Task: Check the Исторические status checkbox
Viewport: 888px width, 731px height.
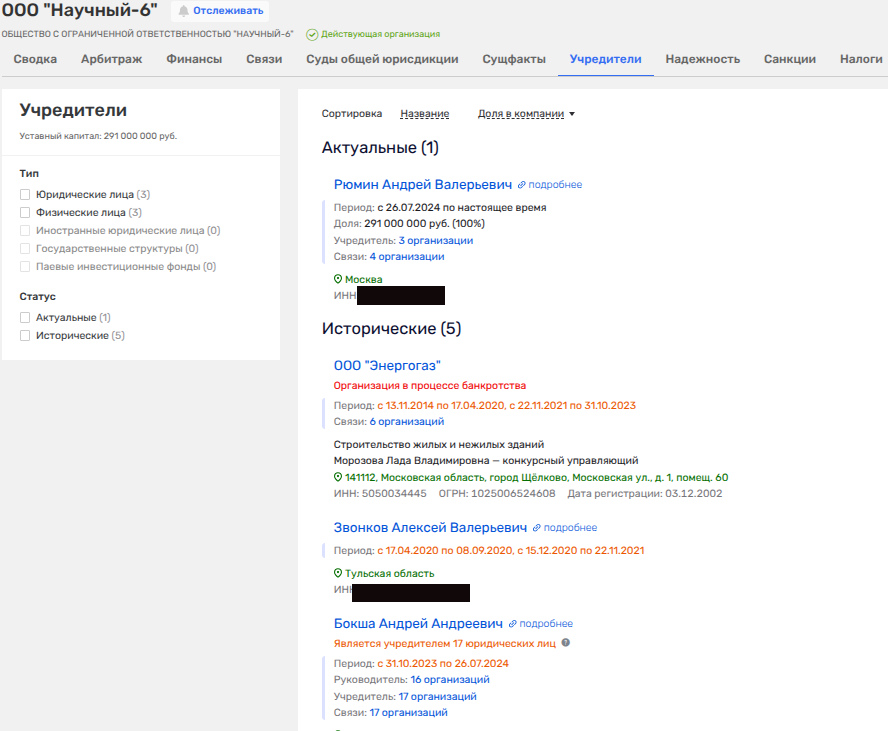Action: (25, 336)
